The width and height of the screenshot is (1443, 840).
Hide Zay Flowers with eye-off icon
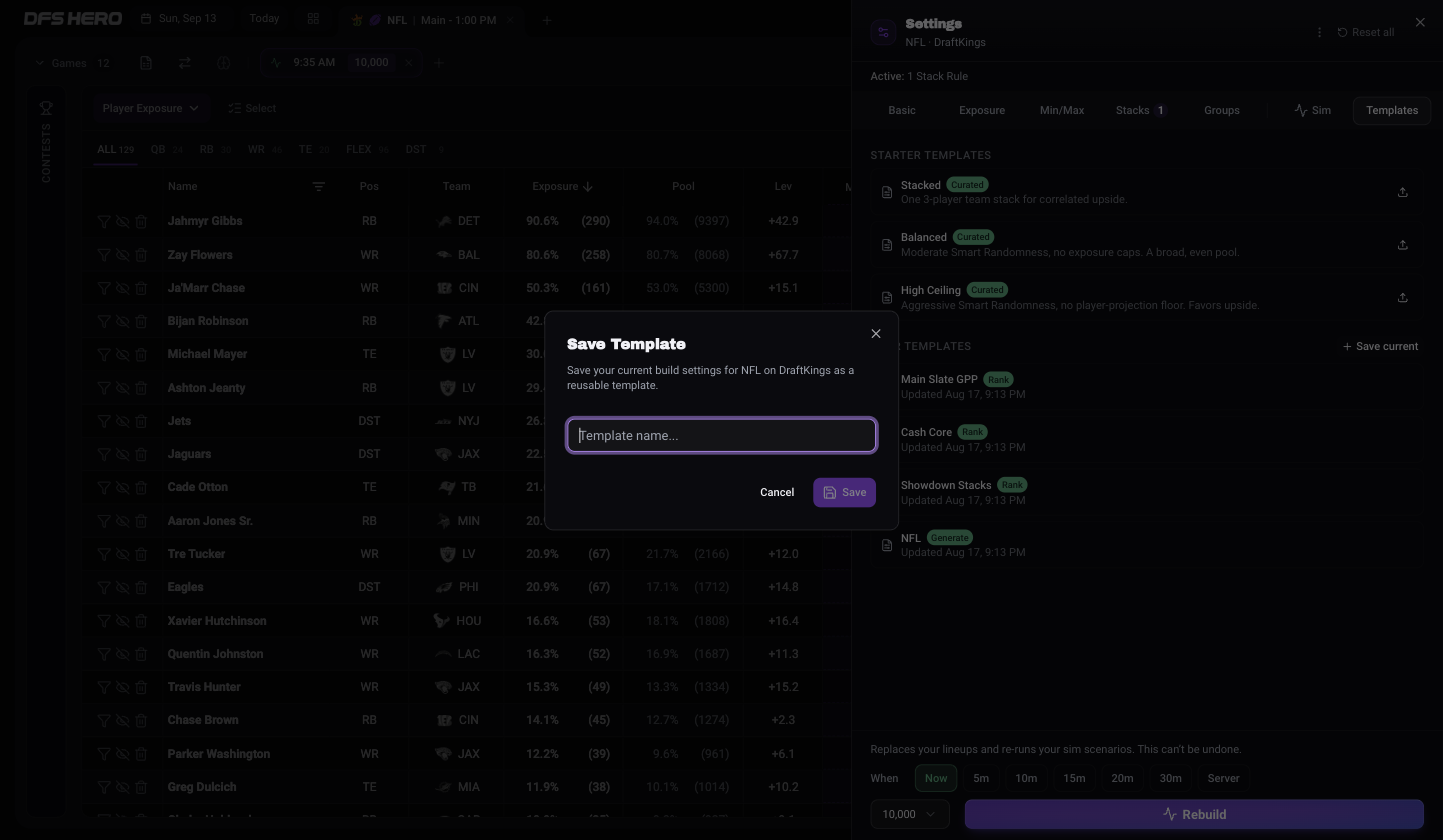[x=122, y=255]
